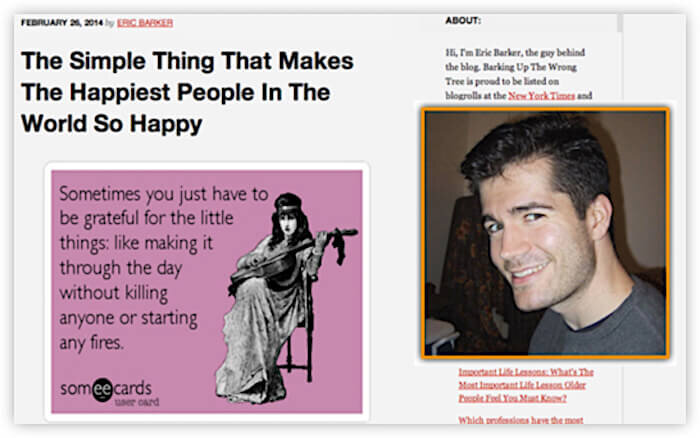The image size is (700, 438).
Task: Click the sidebar scrollbar handle near ABOUT
Action: coord(620,22)
